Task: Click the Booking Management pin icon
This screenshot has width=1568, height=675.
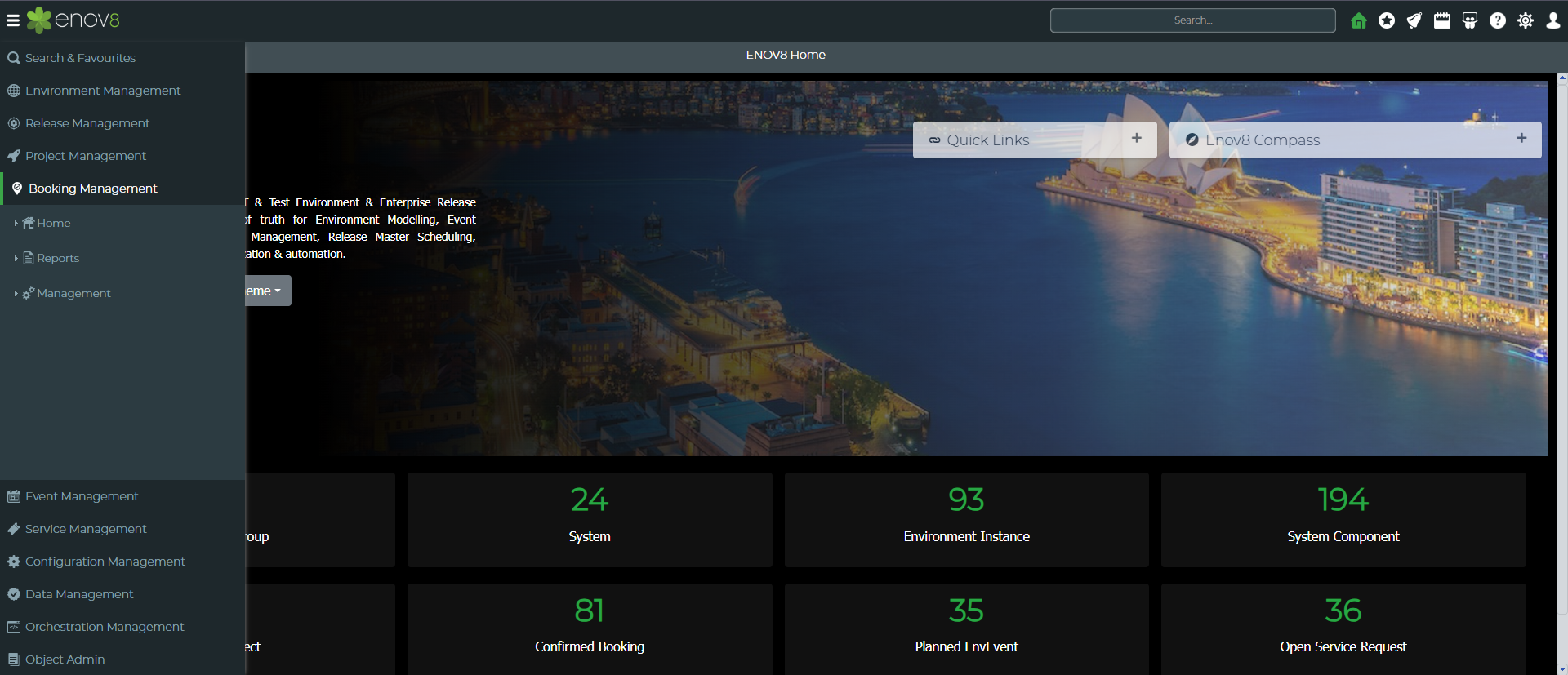Action: 17,189
